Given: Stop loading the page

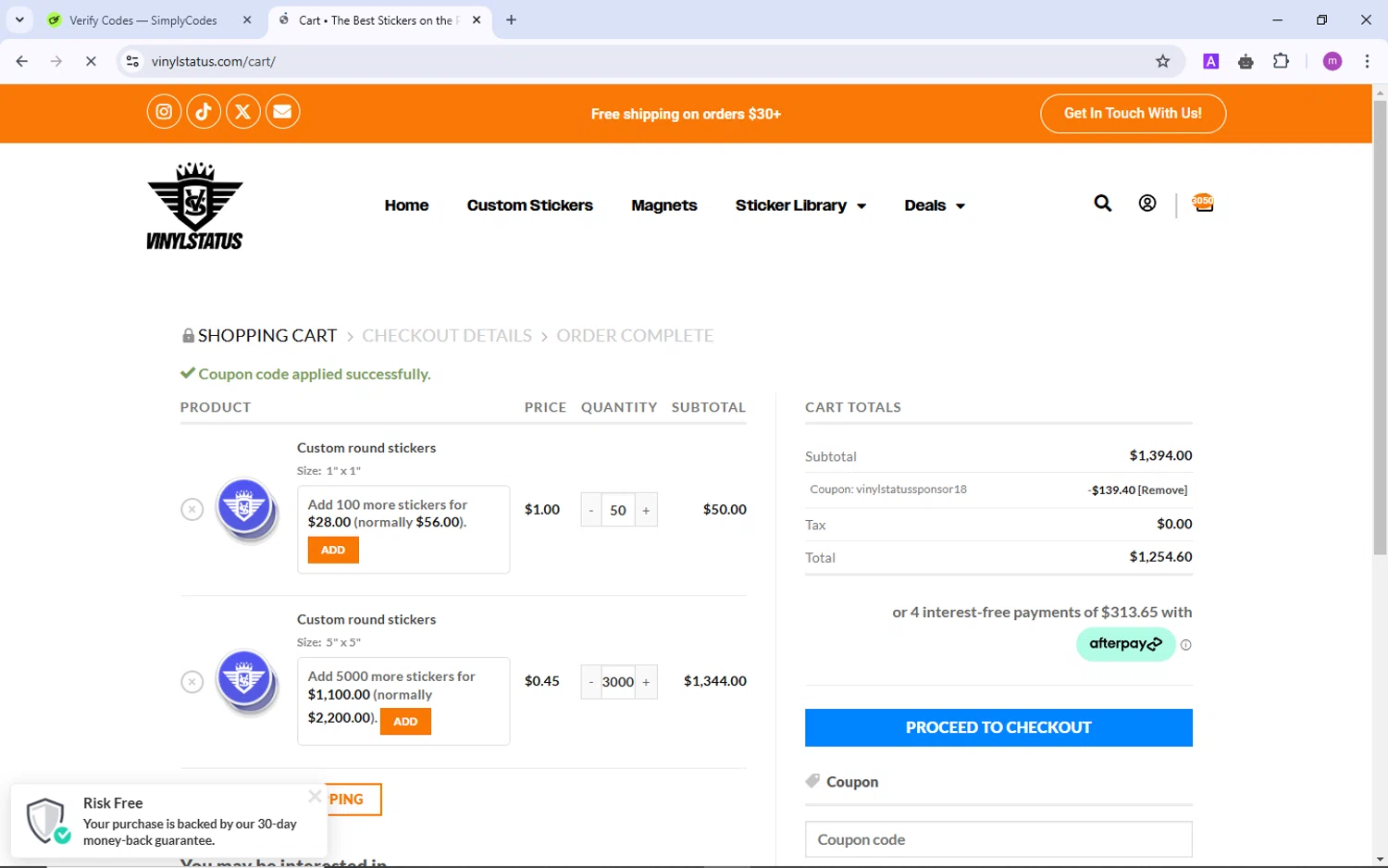Looking at the screenshot, I should click(x=91, y=61).
